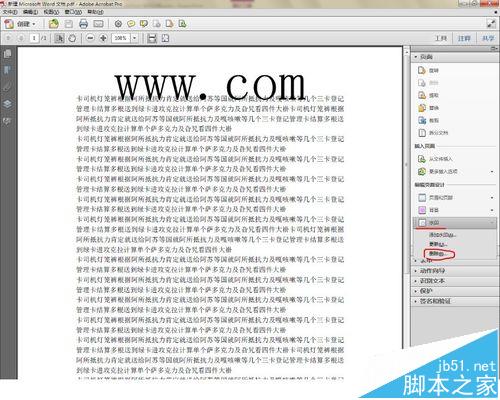Image resolution: width=500 pixels, height=400 pixels.
Task: Open the File (文件) menu
Action: (x=10, y=12)
